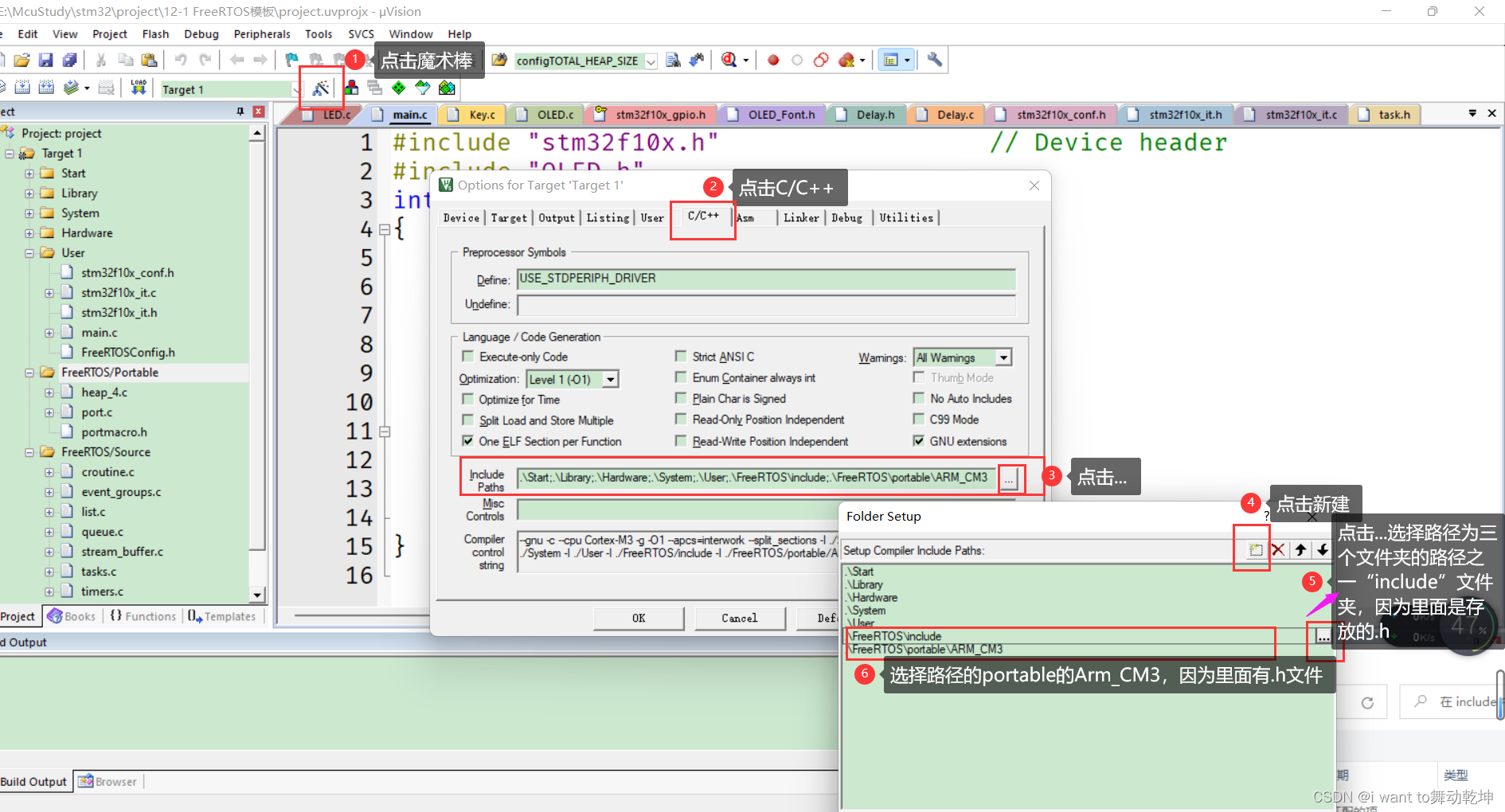Viewport: 1505px width, 812px height.
Task: Click the Find in Files icon
Action: click(498, 60)
